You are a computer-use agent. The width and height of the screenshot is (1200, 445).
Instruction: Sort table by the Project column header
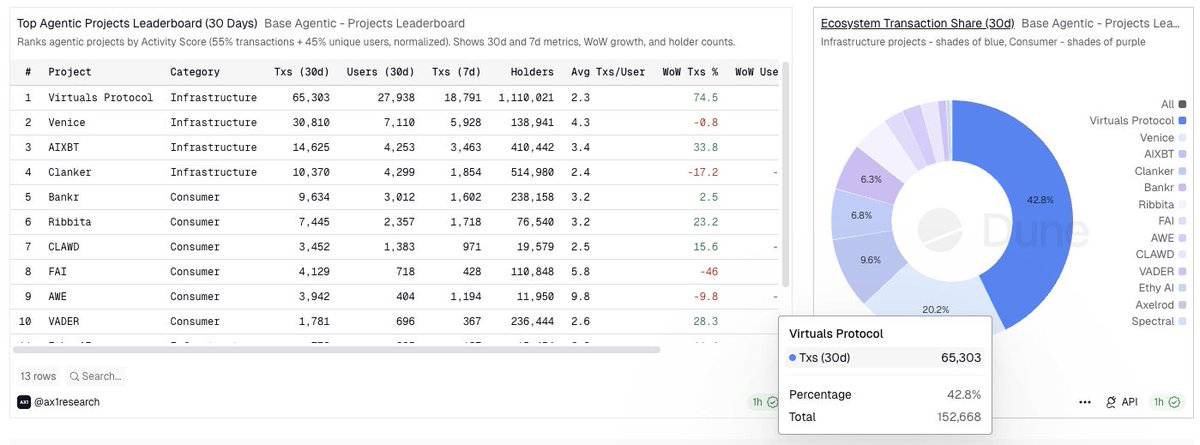point(69,72)
